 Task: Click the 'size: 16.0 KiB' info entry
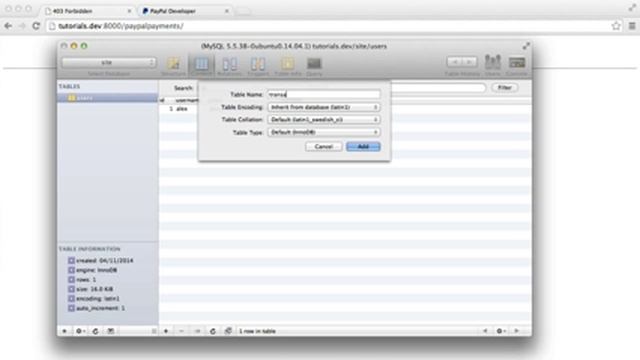(91, 289)
